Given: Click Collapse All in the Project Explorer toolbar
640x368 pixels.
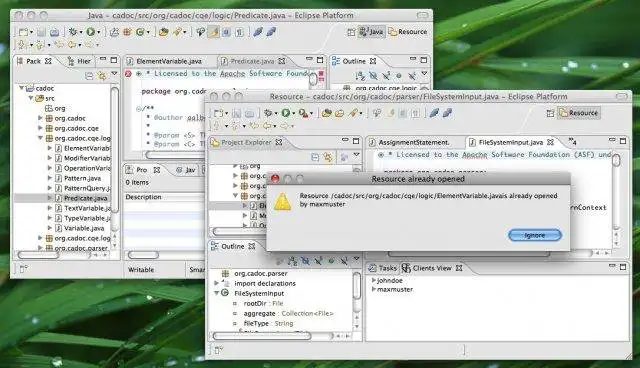Looking at the screenshot, I should pyautogui.click(x=315, y=157).
